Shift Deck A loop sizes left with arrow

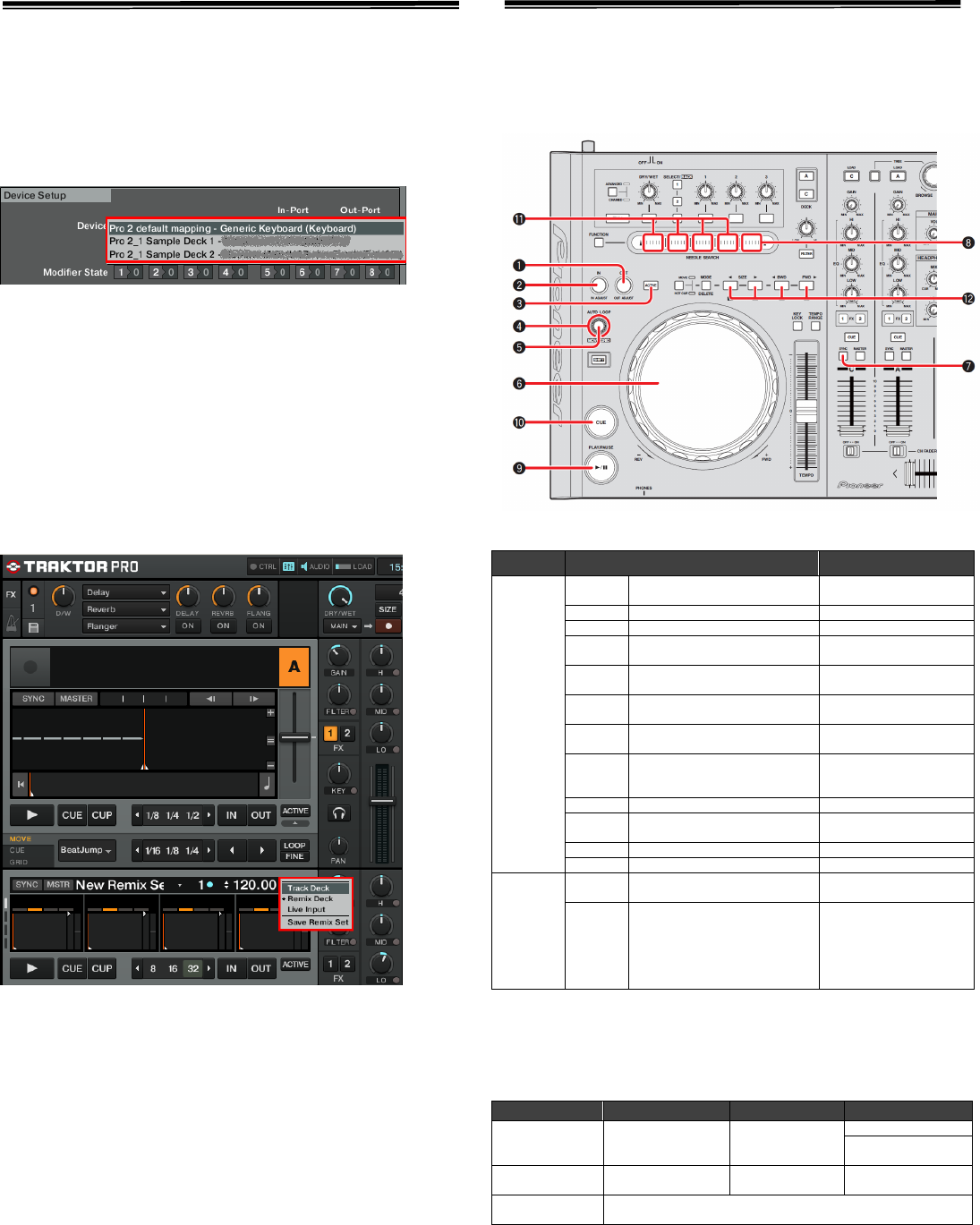(x=137, y=815)
